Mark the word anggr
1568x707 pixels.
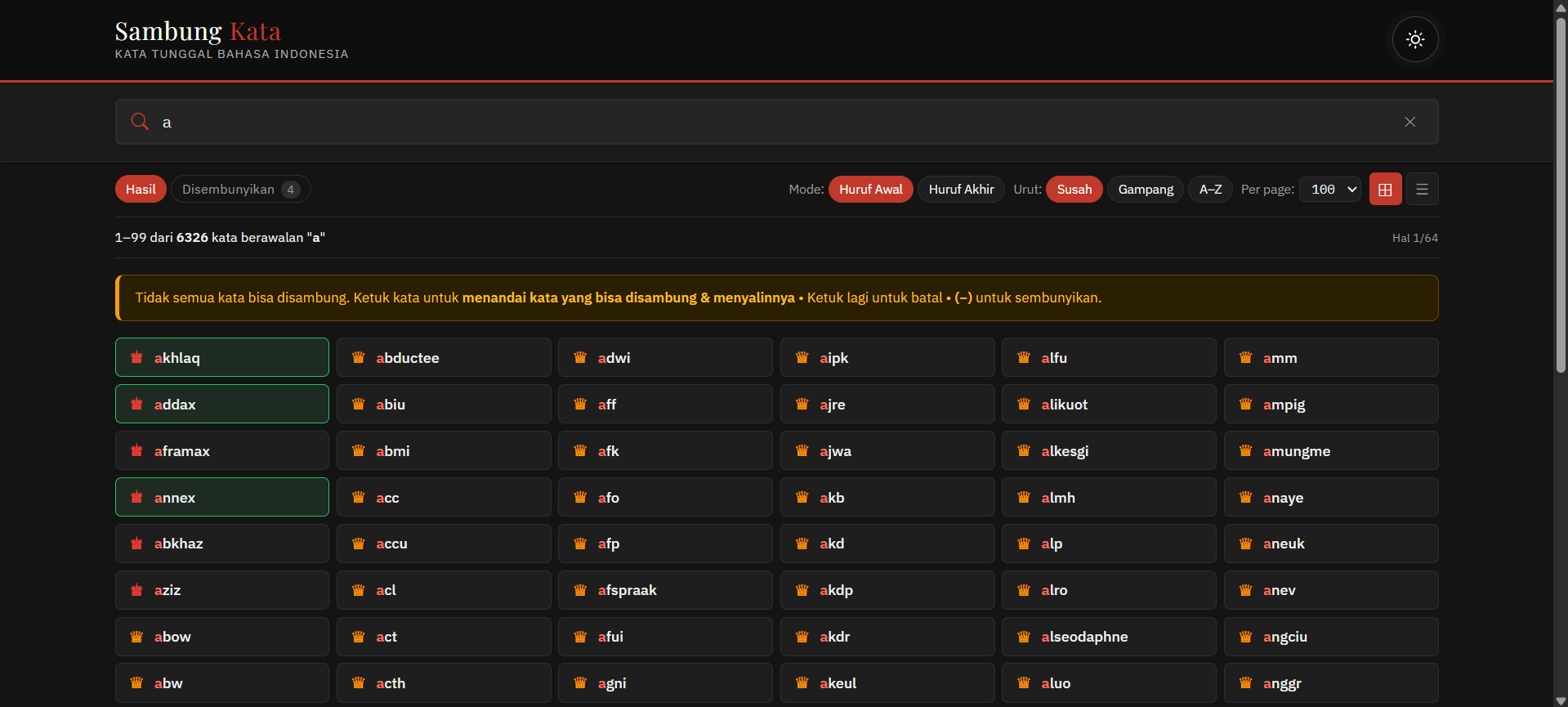(1331, 683)
